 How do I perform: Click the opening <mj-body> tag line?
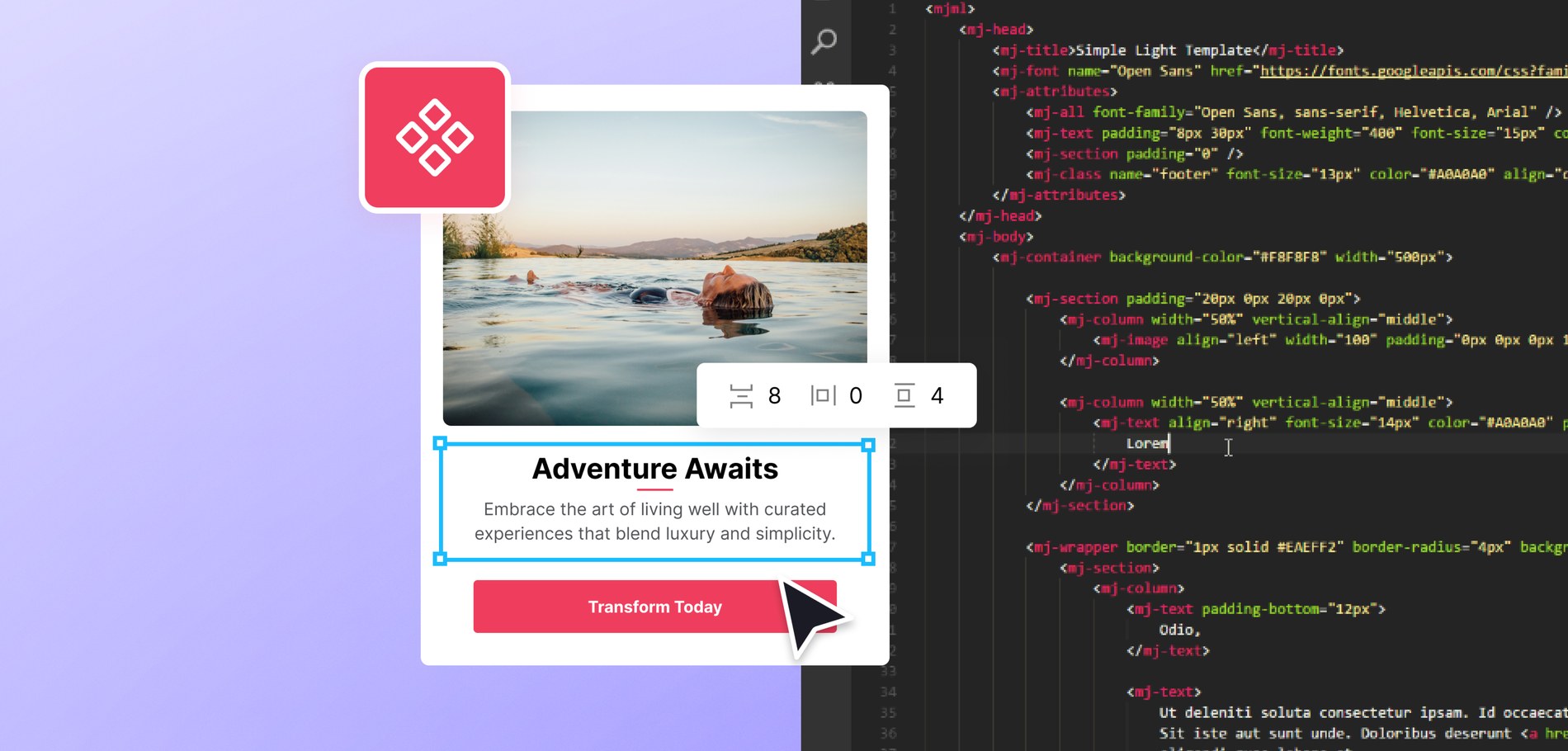pyautogui.click(x=996, y=237)
